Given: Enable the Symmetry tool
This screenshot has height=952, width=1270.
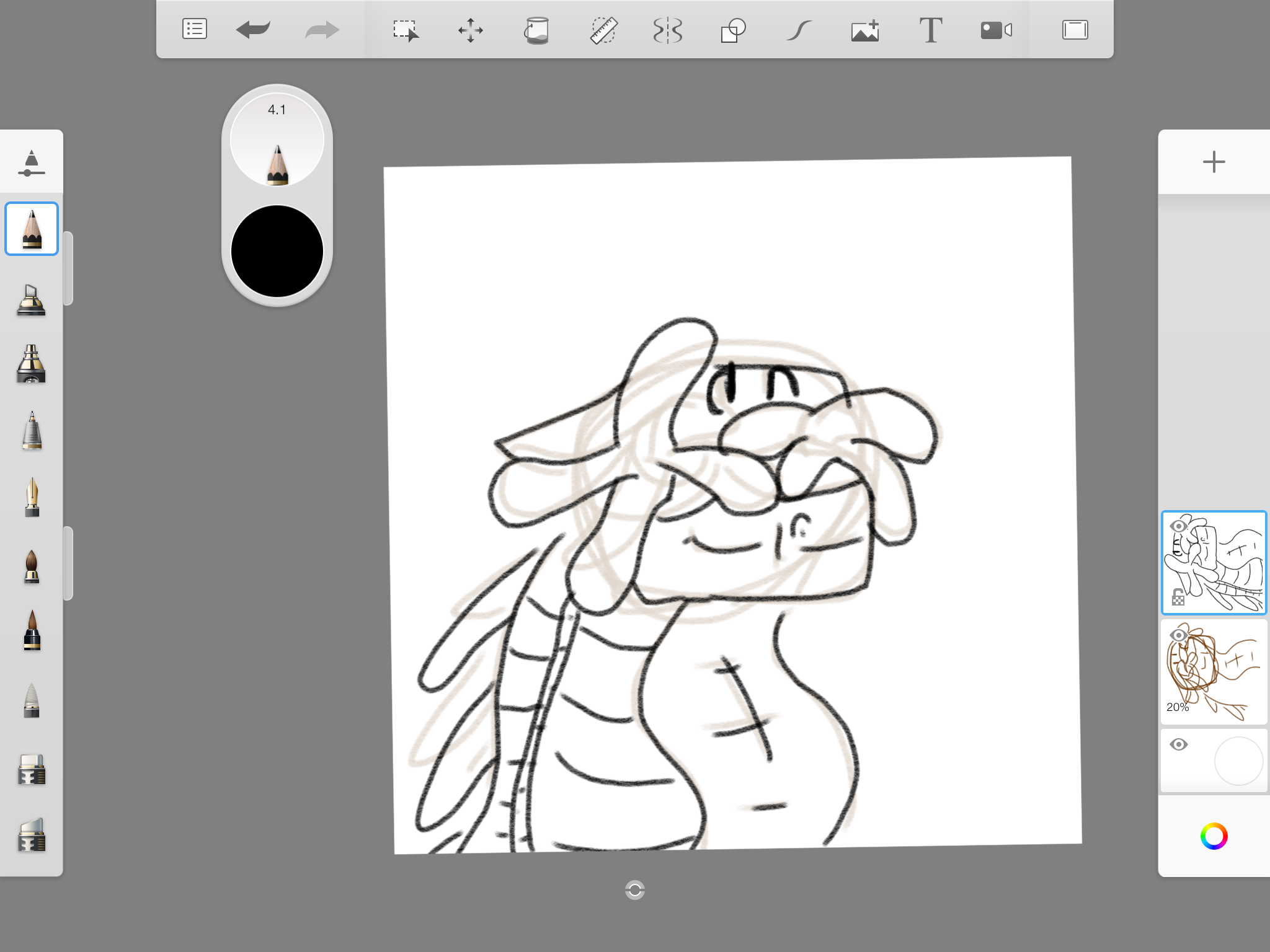Looking at the screenshot, I should (x=668, y=30).
